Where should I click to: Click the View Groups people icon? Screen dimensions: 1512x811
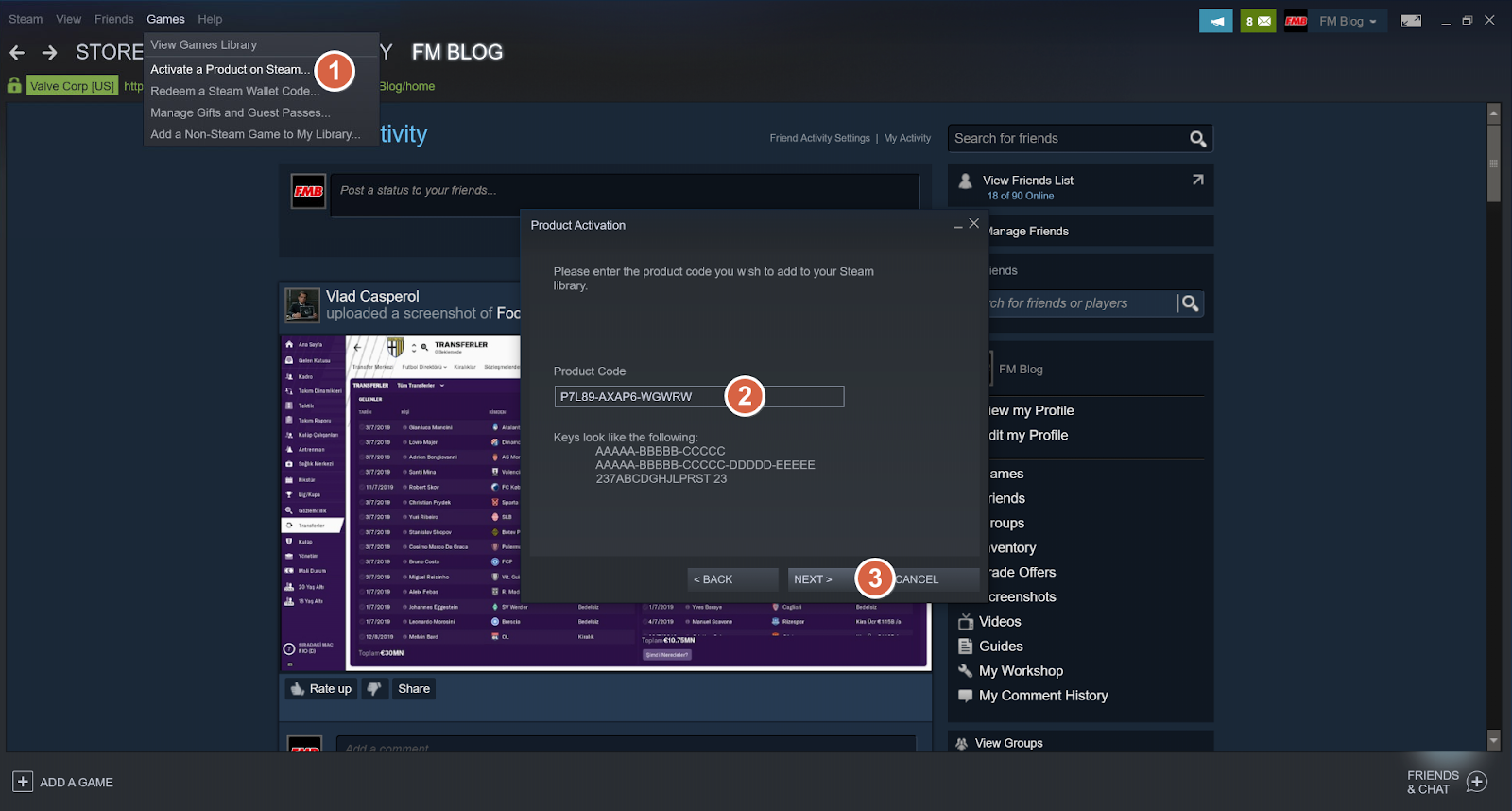962,744
